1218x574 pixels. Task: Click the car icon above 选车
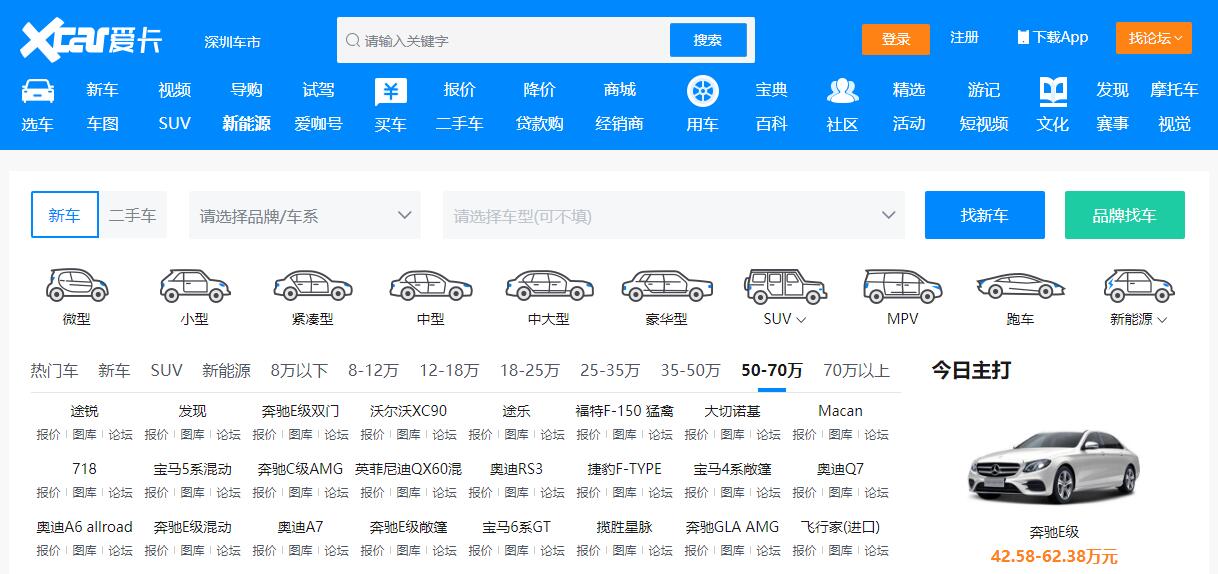pos(37,91)
